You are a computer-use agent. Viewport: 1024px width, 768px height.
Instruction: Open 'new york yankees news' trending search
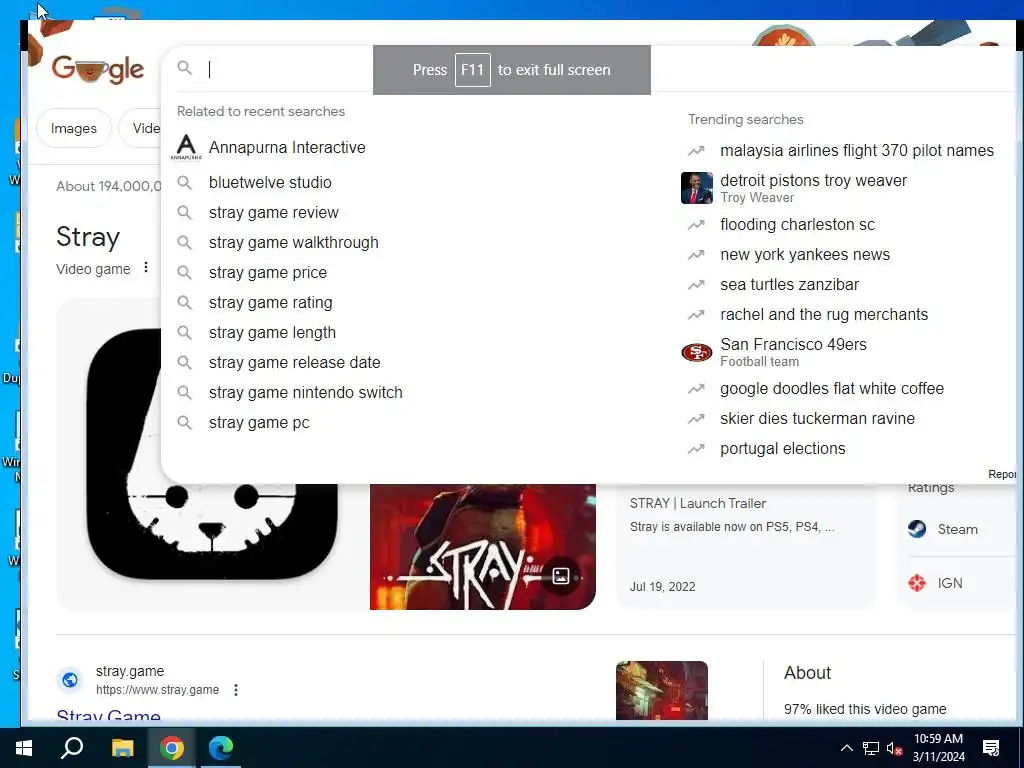click(805, 255)
